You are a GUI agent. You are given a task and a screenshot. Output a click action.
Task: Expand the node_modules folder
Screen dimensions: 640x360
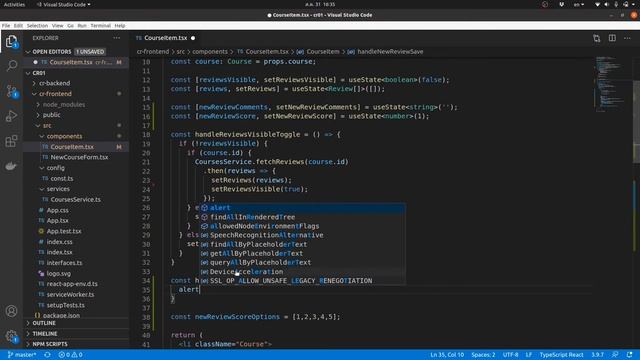pos(76,104)
